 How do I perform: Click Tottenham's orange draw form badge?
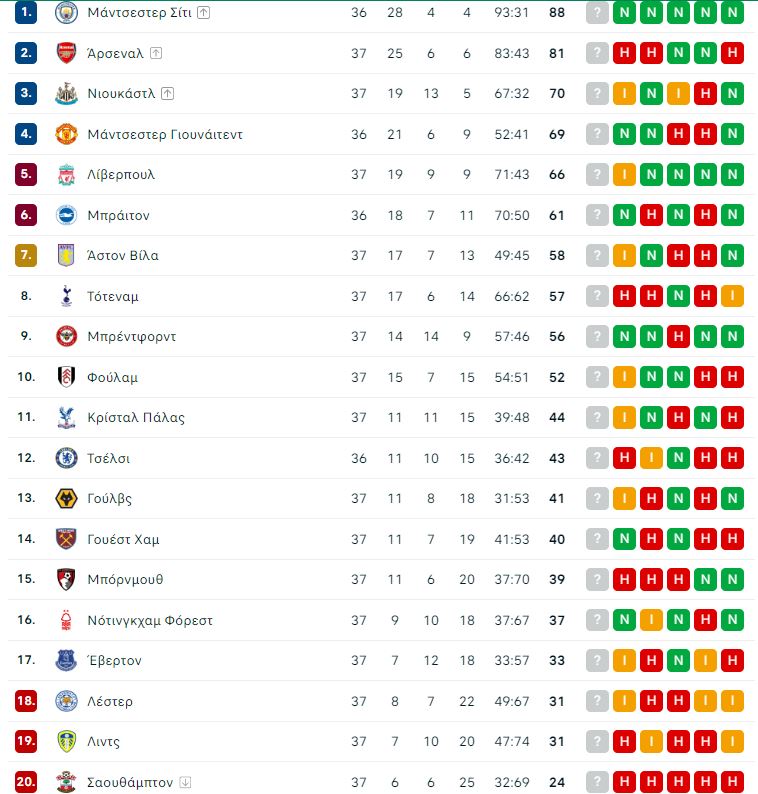click(732, 296)
